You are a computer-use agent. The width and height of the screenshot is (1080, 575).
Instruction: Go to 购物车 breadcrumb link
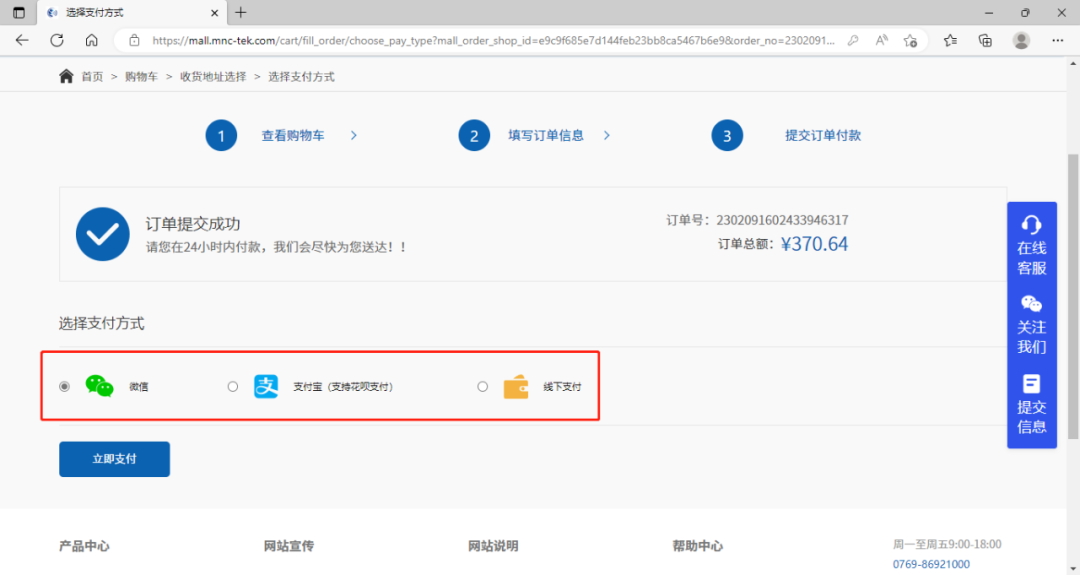[141, 76]
